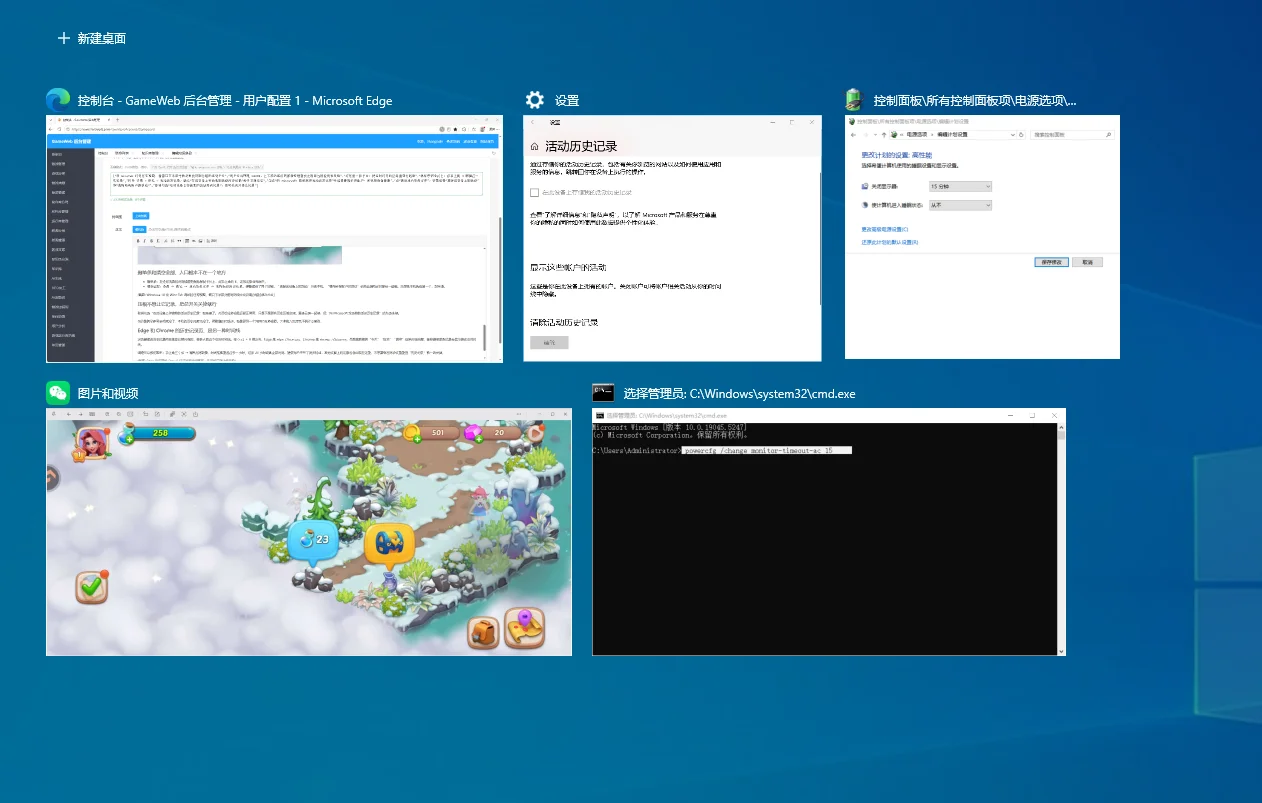Switch to the power options window thumbnail
This screenshot has width=1262, height=803.
click(982, 236)
